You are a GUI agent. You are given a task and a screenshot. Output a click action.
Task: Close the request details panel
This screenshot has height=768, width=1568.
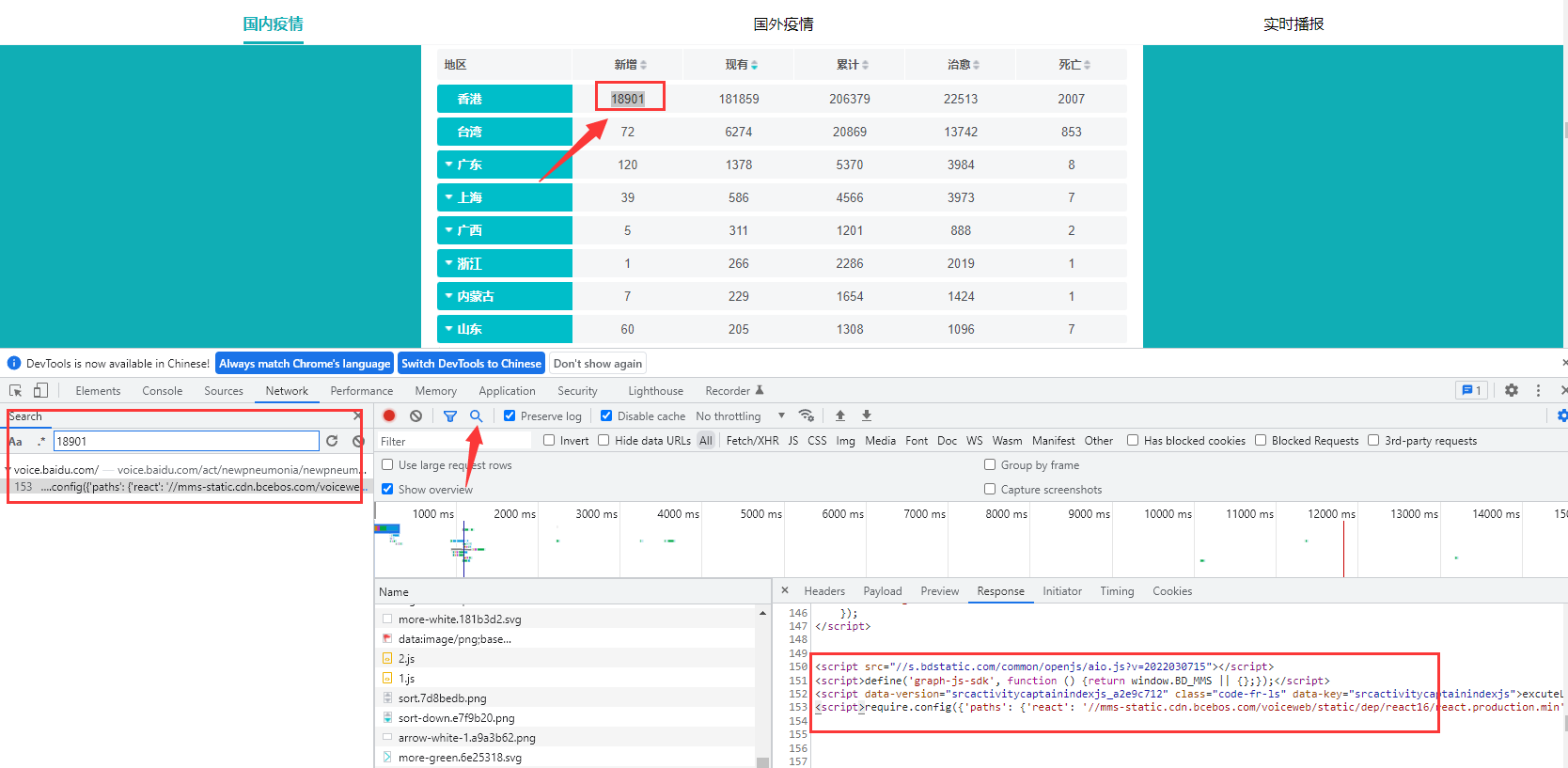point(785,590)
